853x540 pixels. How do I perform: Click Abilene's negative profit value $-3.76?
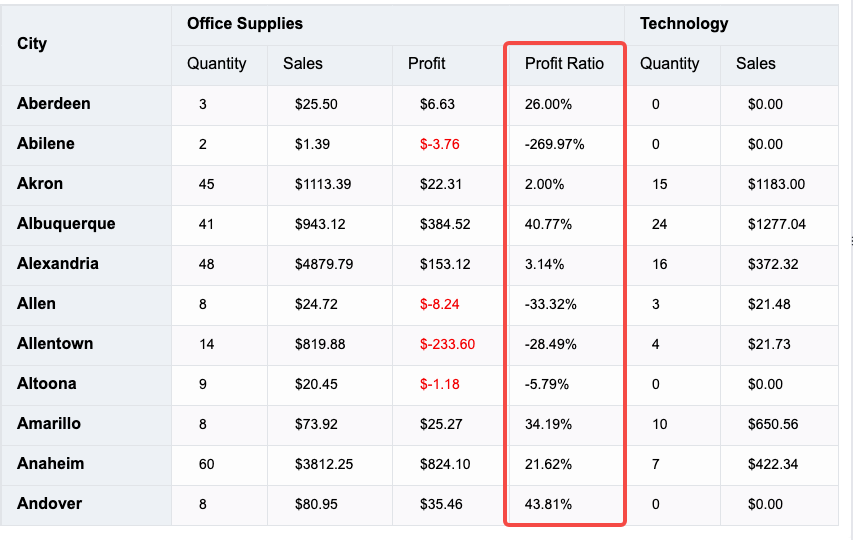tap(440, 144)
